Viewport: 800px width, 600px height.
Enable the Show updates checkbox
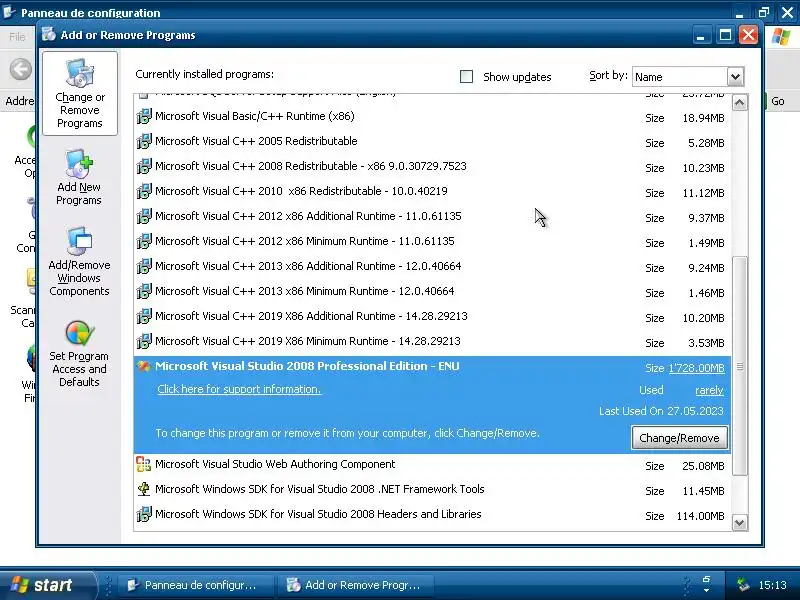(466, 77)
